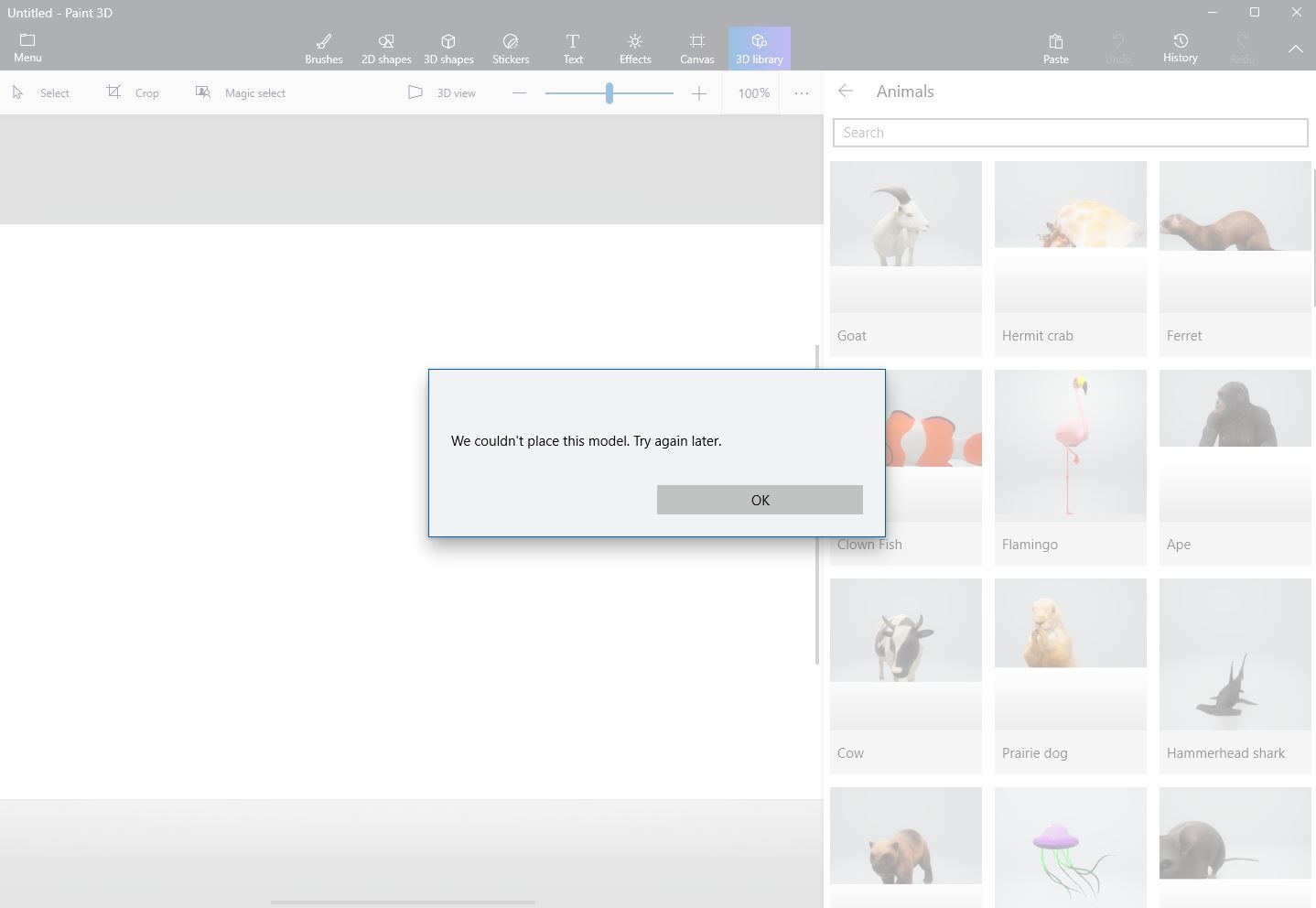Toggle 3D view mode
The height and width of the screenshot is (908, 1316).
coord(442,92)
